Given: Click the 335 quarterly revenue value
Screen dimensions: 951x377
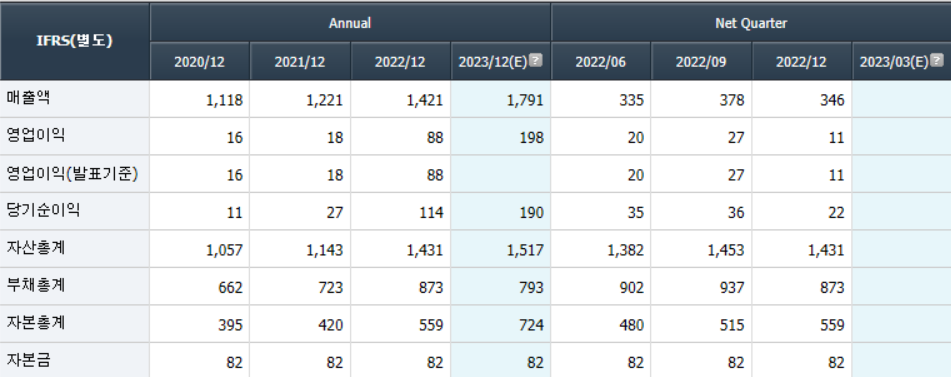Looking at the screenshot, I should click(632, 101).
